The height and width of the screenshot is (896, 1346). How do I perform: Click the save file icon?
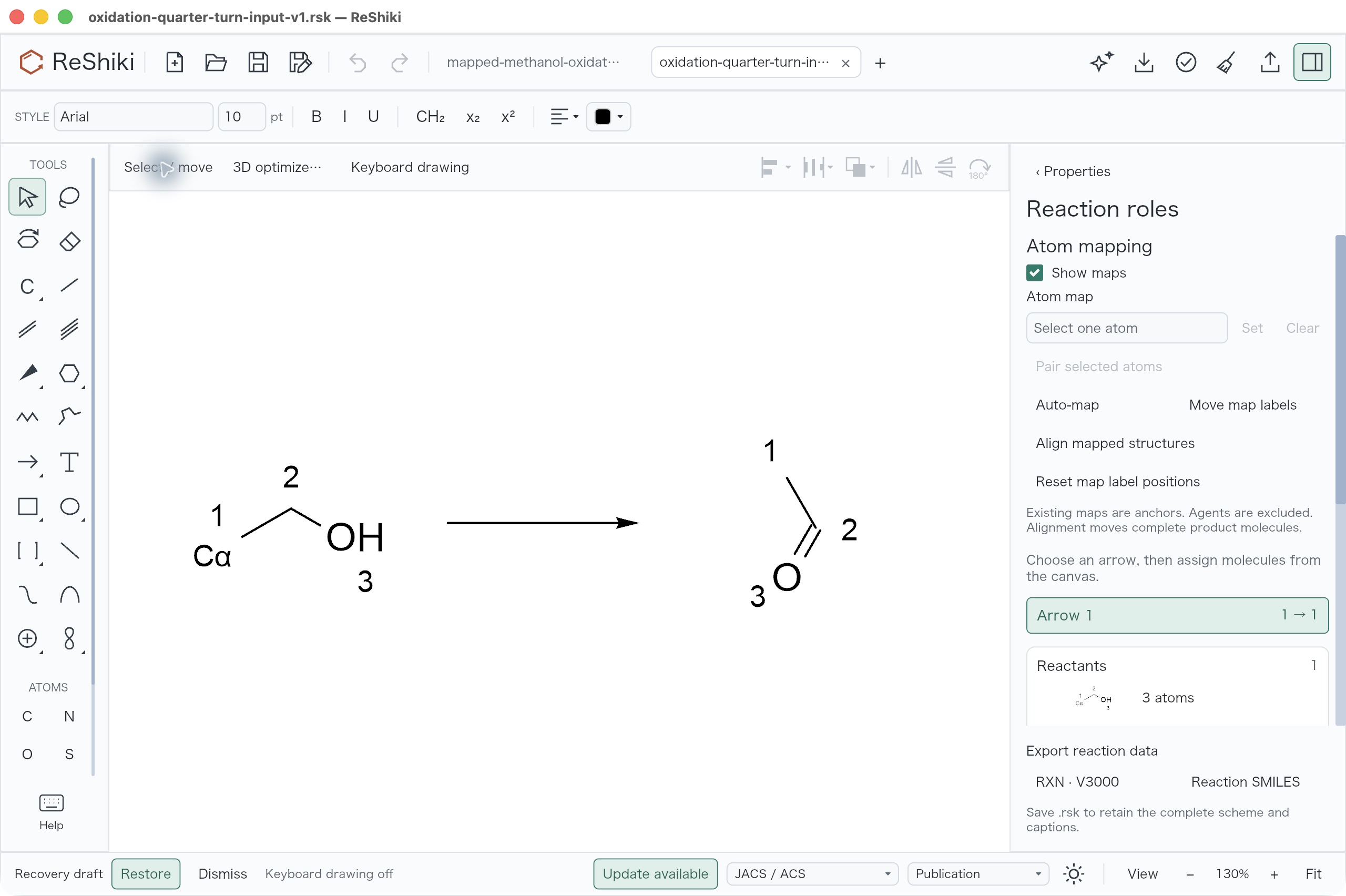(x=258, y=62)
